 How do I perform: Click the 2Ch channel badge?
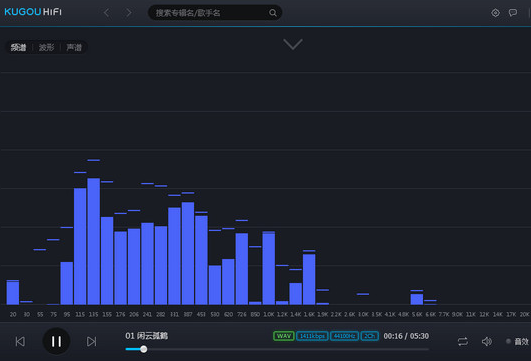pyautogui.click(x=369, y=336)
